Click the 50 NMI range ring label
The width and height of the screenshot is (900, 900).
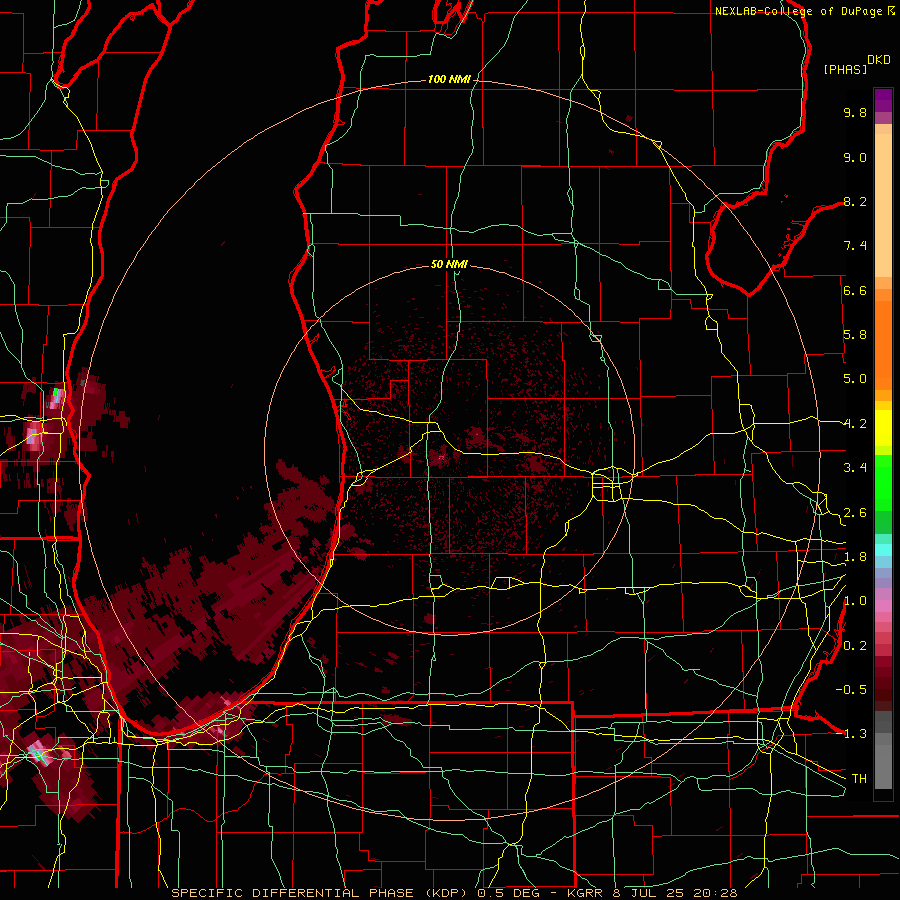point(449,265)
